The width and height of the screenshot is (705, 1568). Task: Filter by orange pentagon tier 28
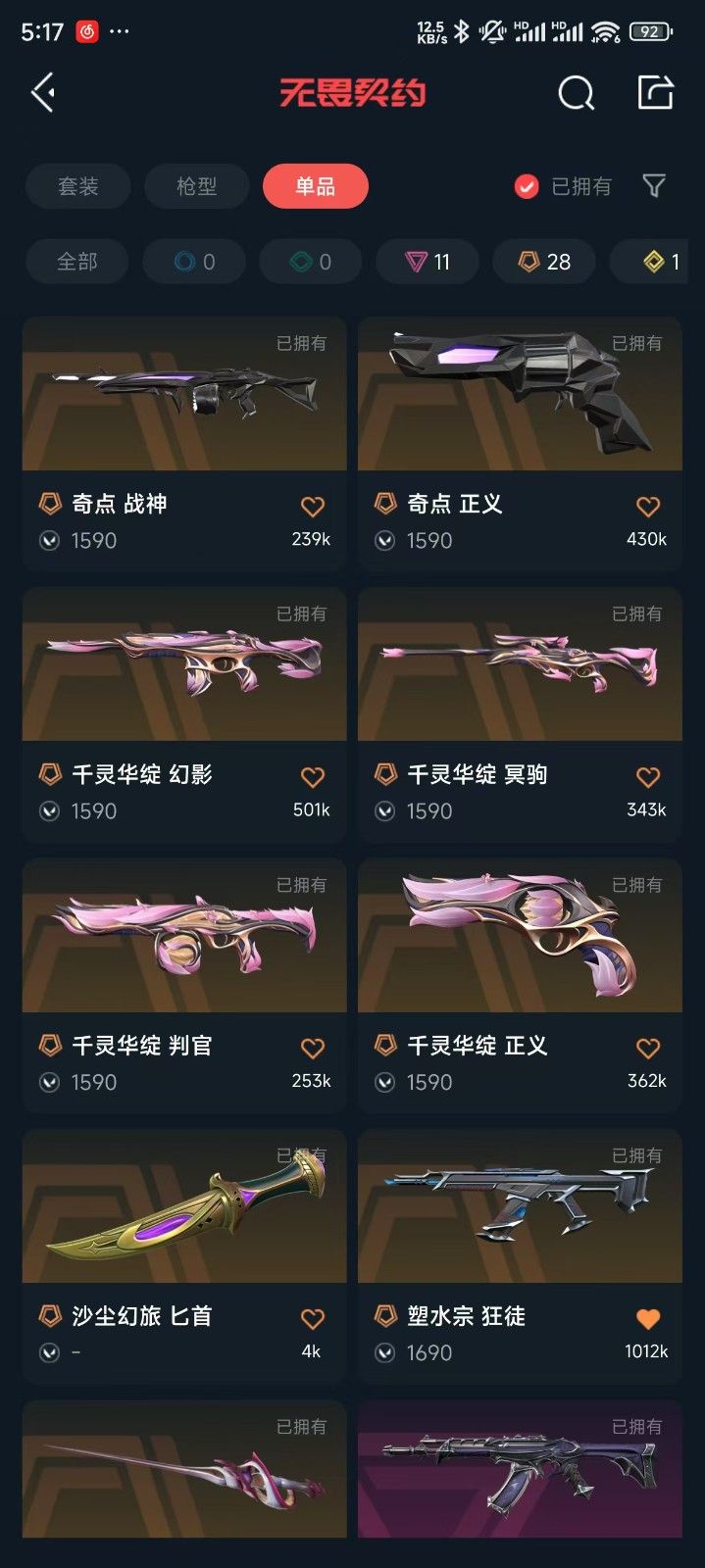544,262
